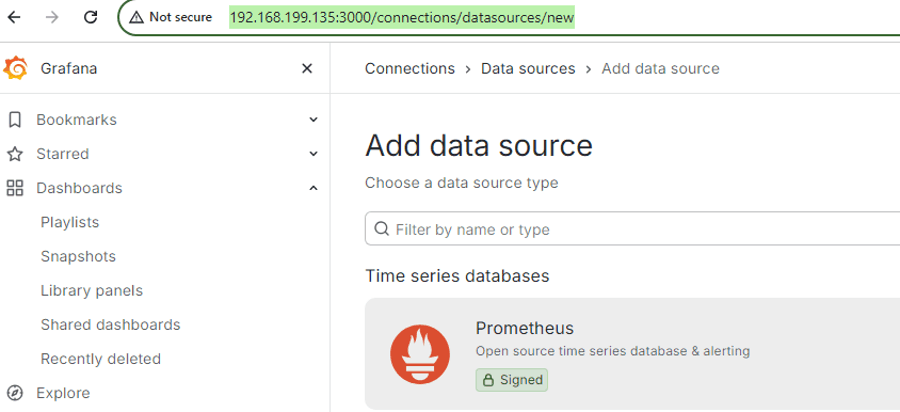900x412 pixels.
Task: Open Dashboards in the sidebar
Action: 79,188
